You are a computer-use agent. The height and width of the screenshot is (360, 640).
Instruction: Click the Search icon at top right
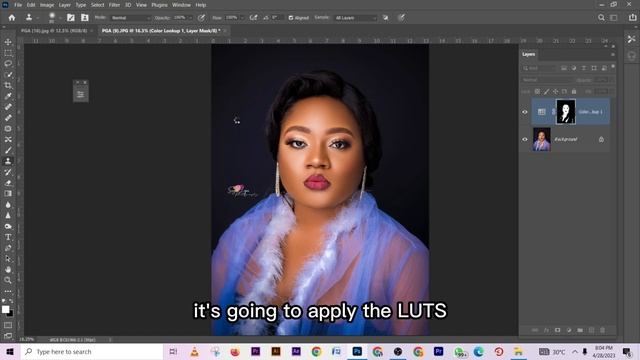click(601, 18)
